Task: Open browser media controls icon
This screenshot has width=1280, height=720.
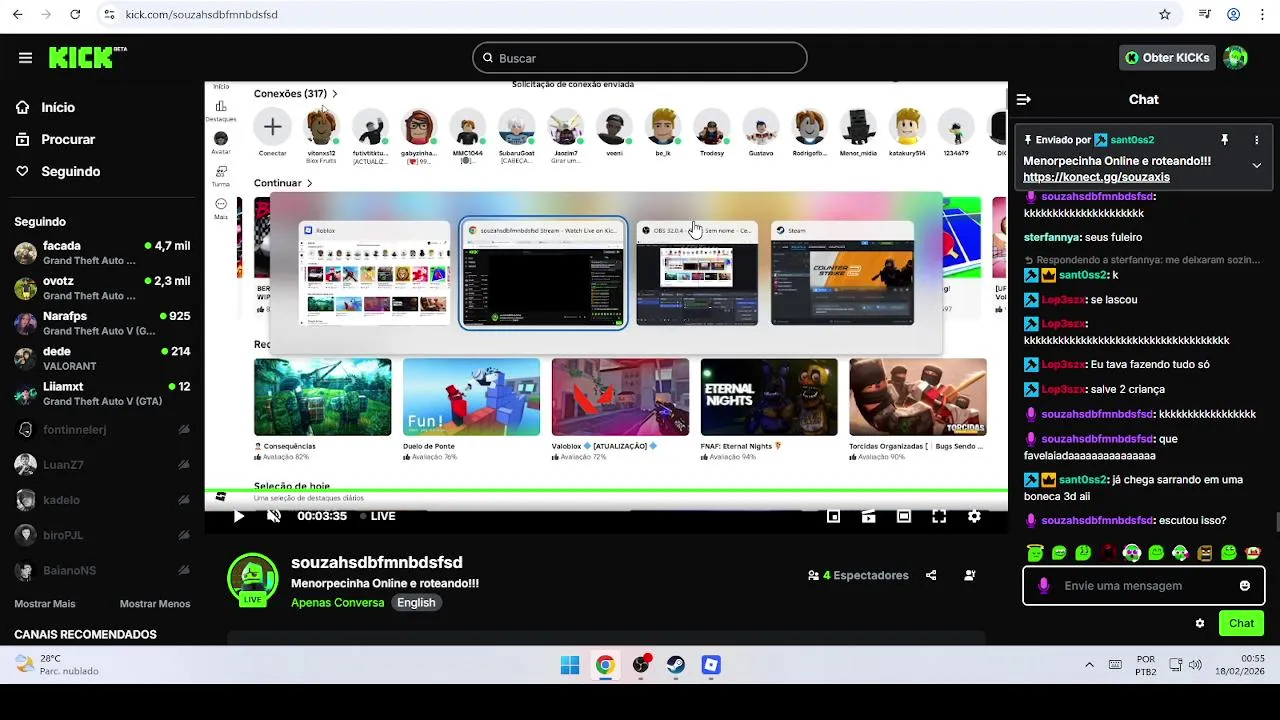Action: (x=1205, y=14)
